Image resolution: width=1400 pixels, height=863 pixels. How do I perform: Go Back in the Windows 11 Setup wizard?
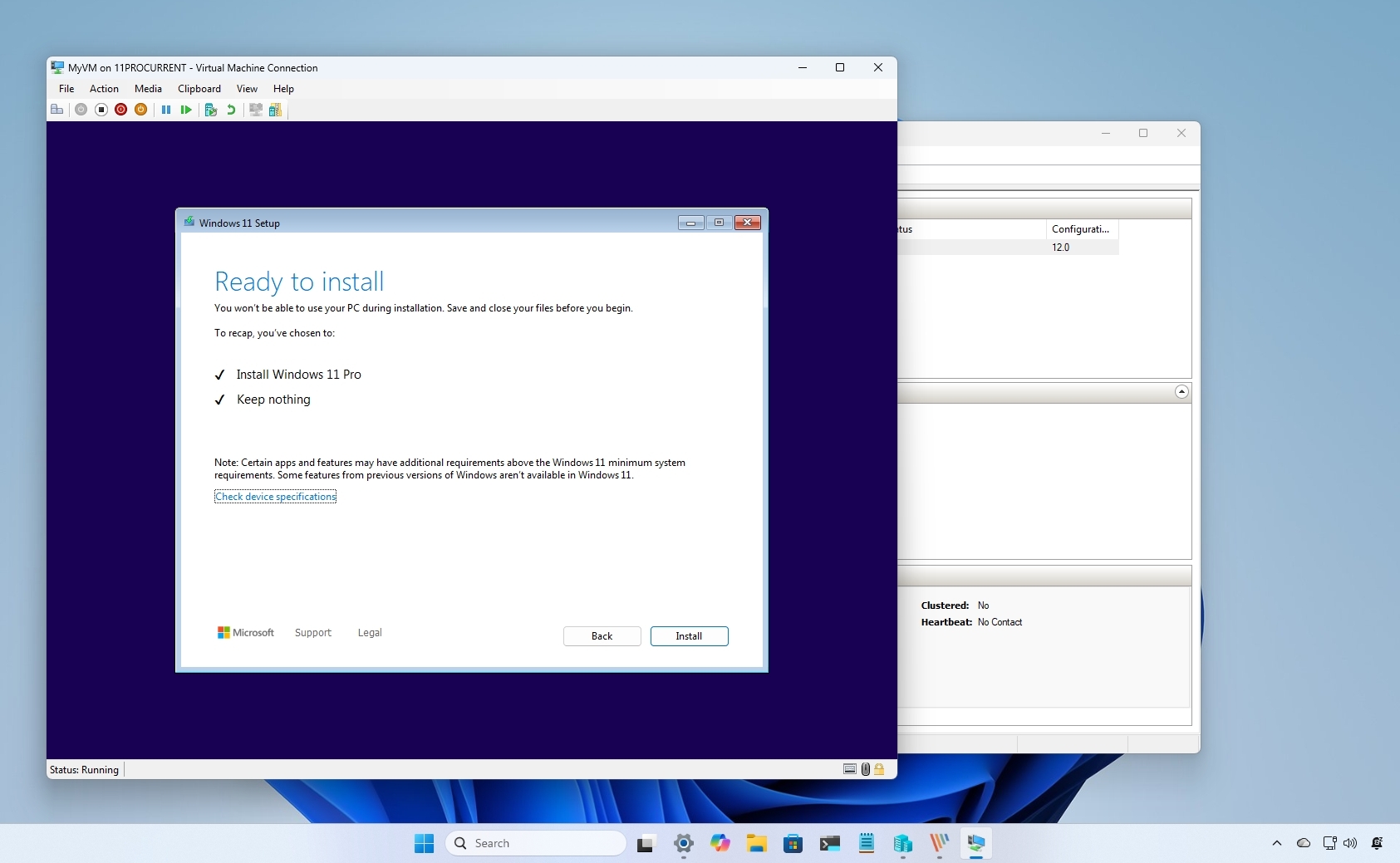point(602,635)
